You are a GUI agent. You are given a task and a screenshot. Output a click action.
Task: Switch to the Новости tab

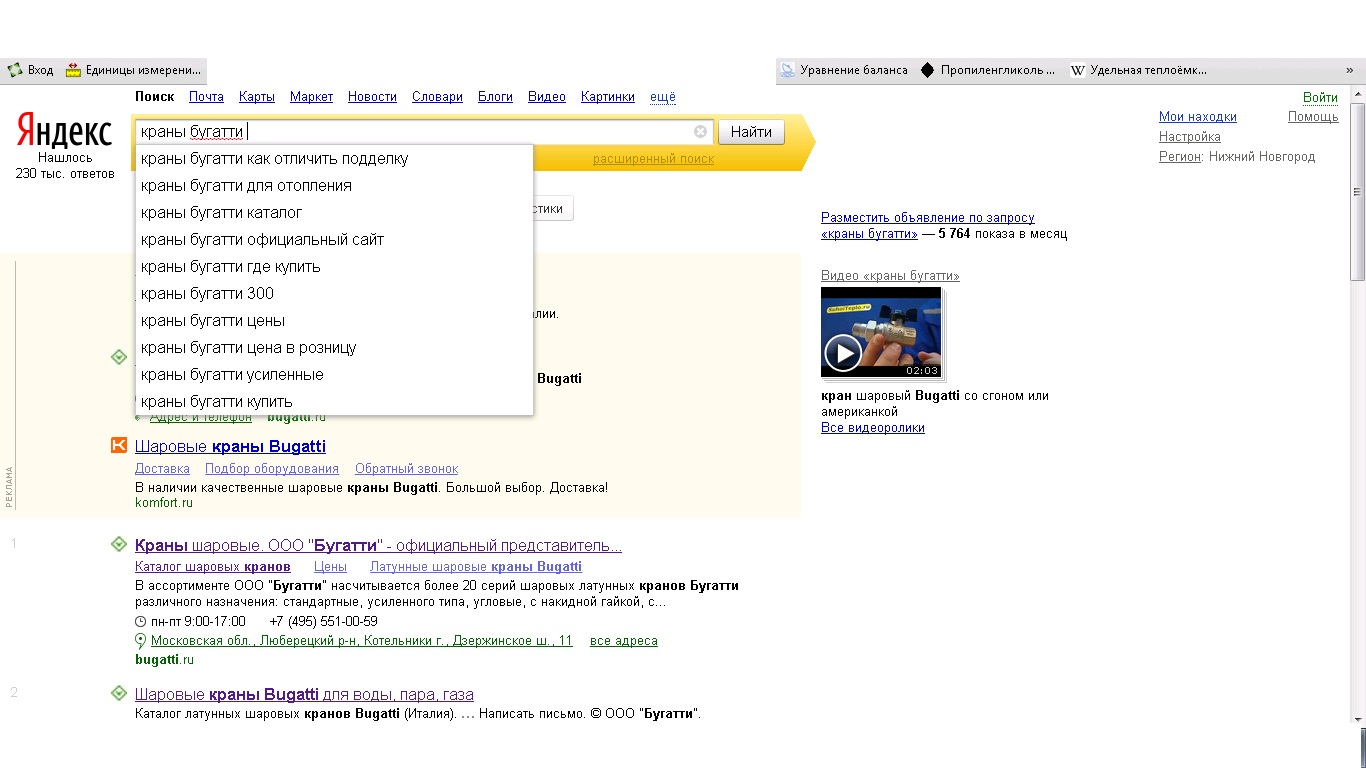(x=372, y=97)
